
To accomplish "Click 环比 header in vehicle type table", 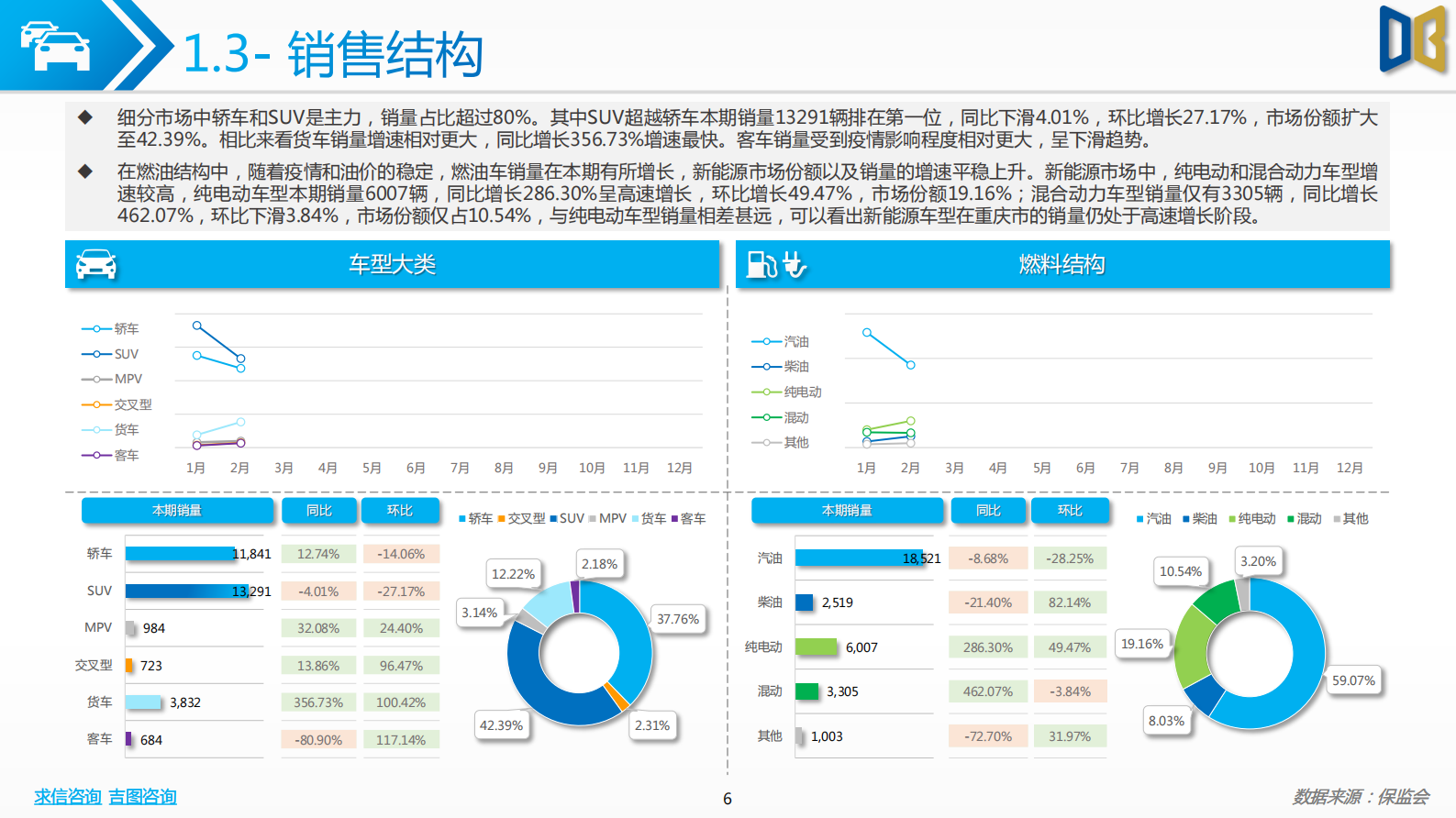I will pyautogui.click(x=399, y=510).
